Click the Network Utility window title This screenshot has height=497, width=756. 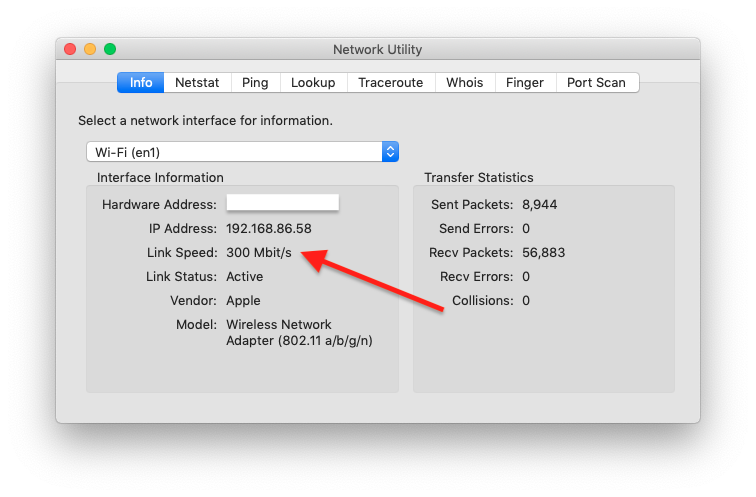[x=378, y=50]
